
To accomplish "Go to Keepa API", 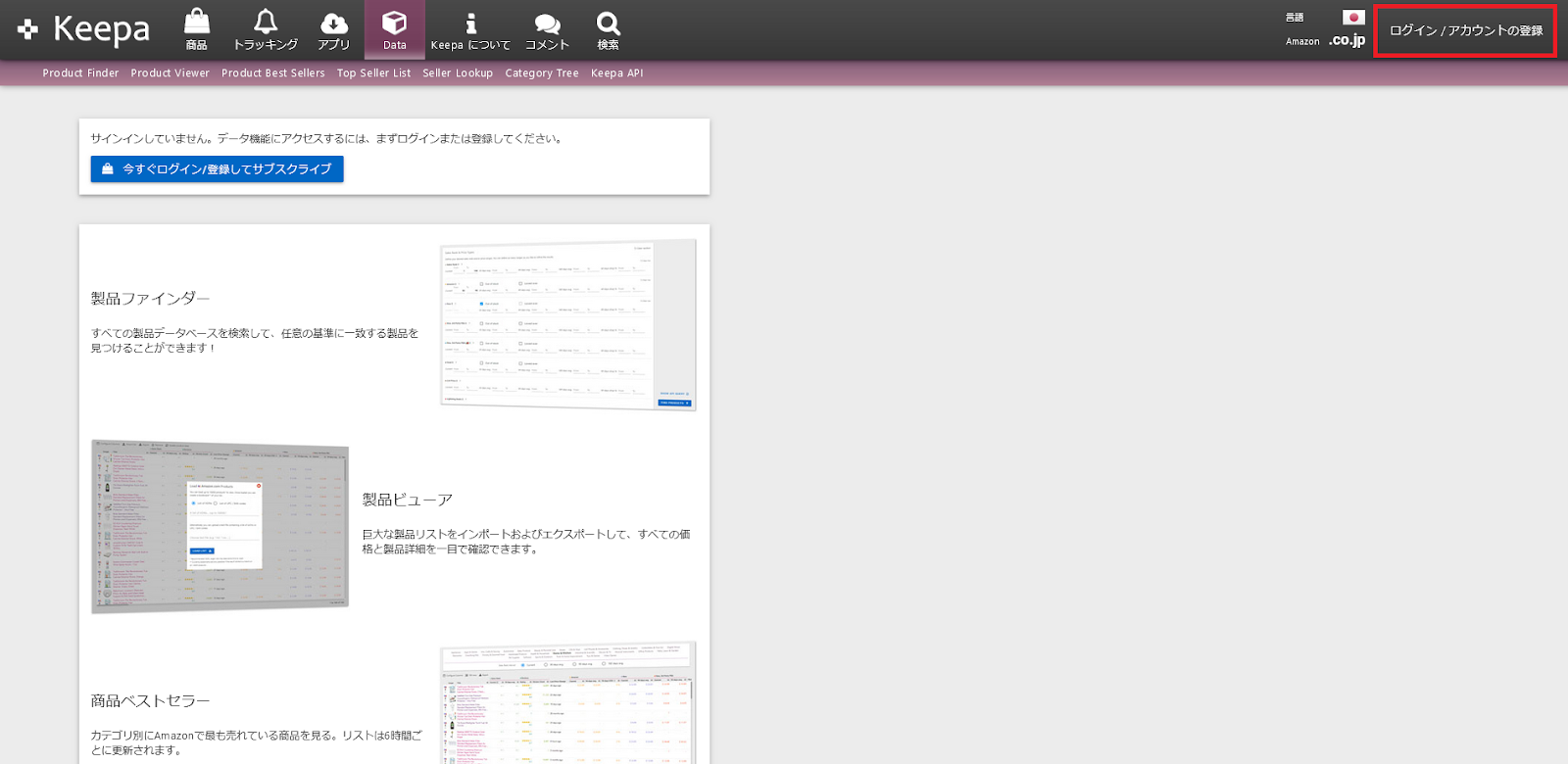I will point(617,73).
